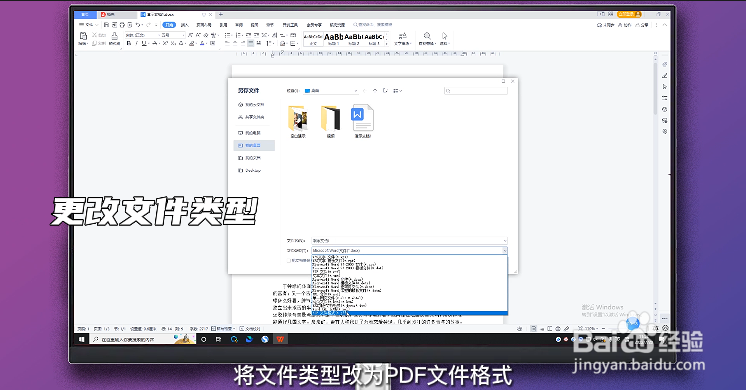Switch to the Home (开始) ribbon tab
The image size is (746, 390).
169,25
